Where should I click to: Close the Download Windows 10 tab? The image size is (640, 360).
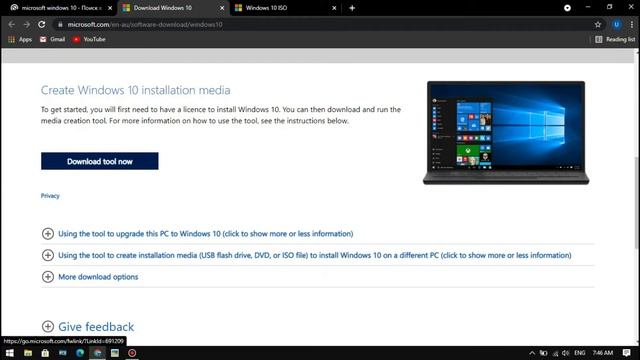[x=222, y=8]
